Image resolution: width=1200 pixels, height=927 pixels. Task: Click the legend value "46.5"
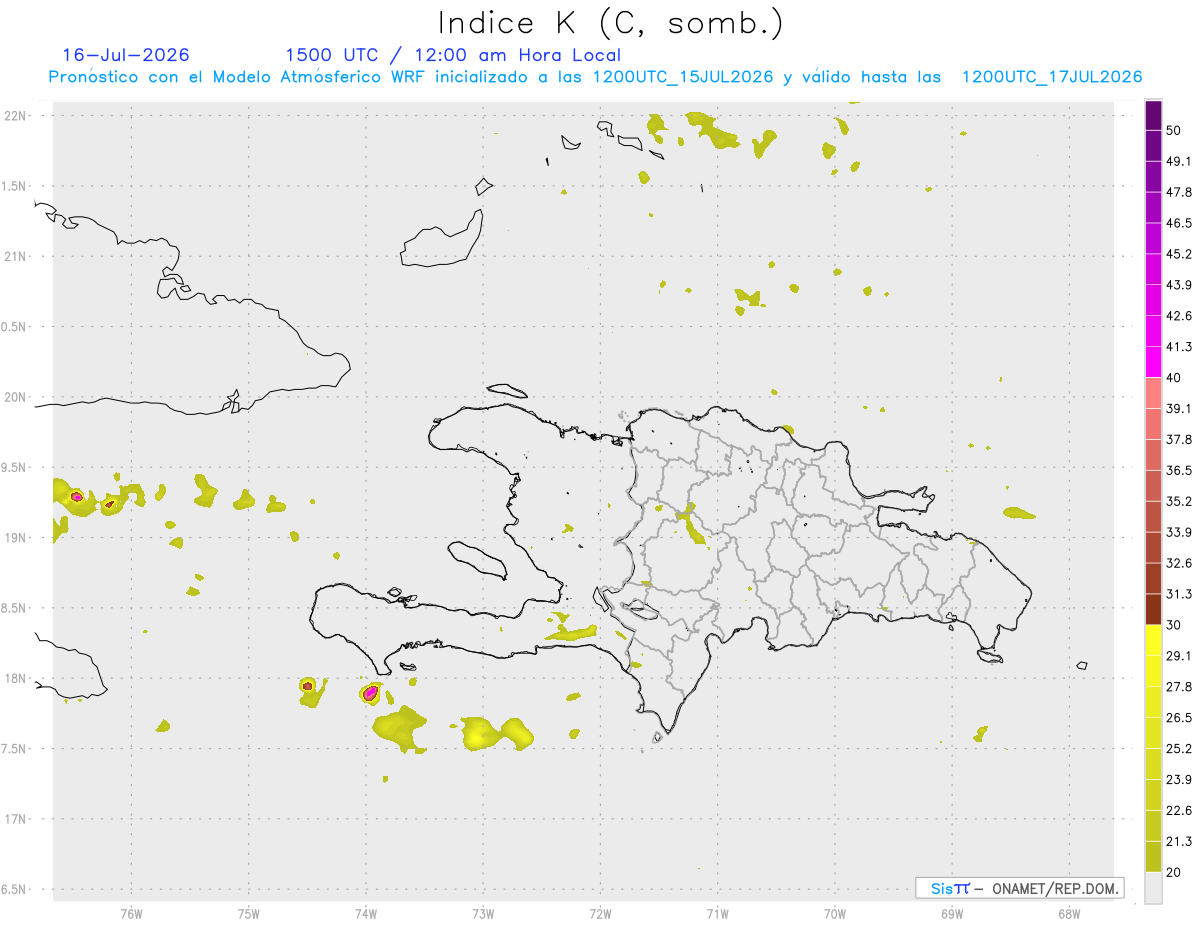point(1179,223)
